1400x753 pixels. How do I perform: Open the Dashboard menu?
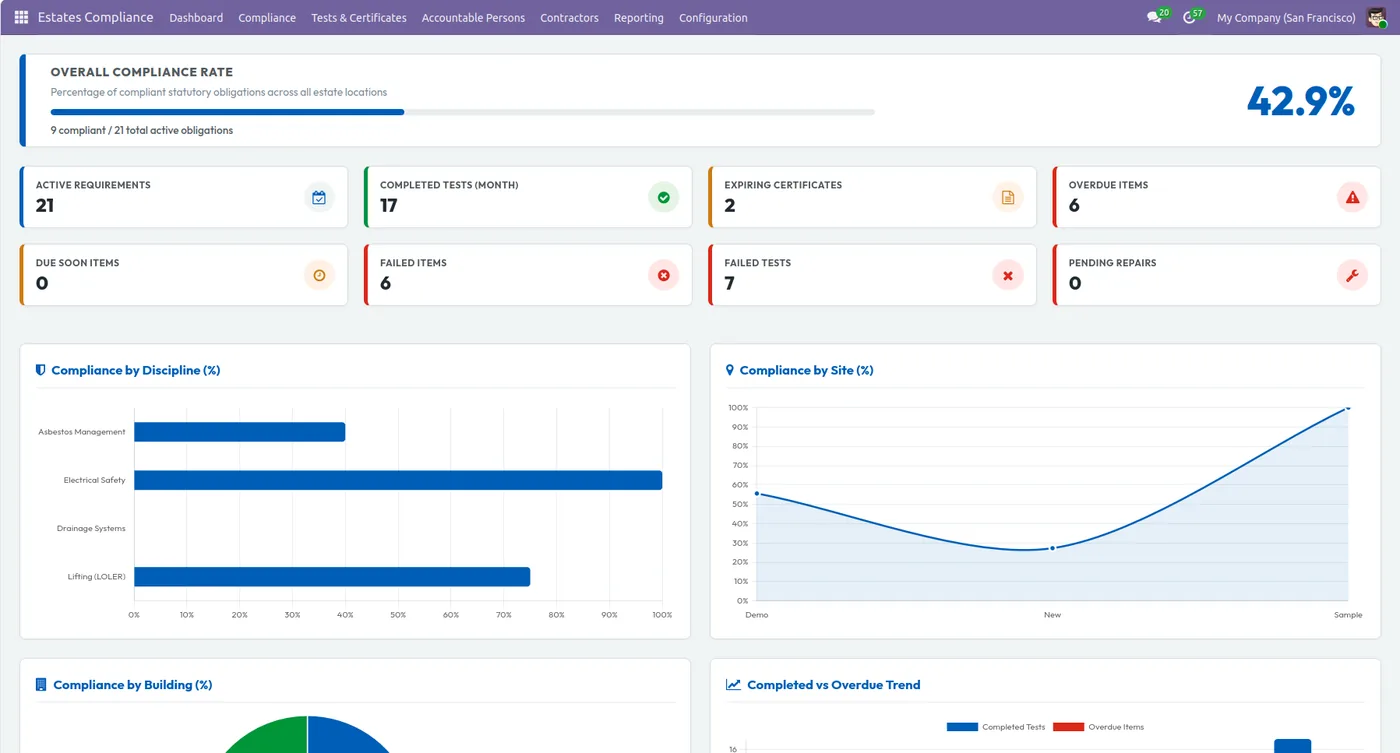196,18
